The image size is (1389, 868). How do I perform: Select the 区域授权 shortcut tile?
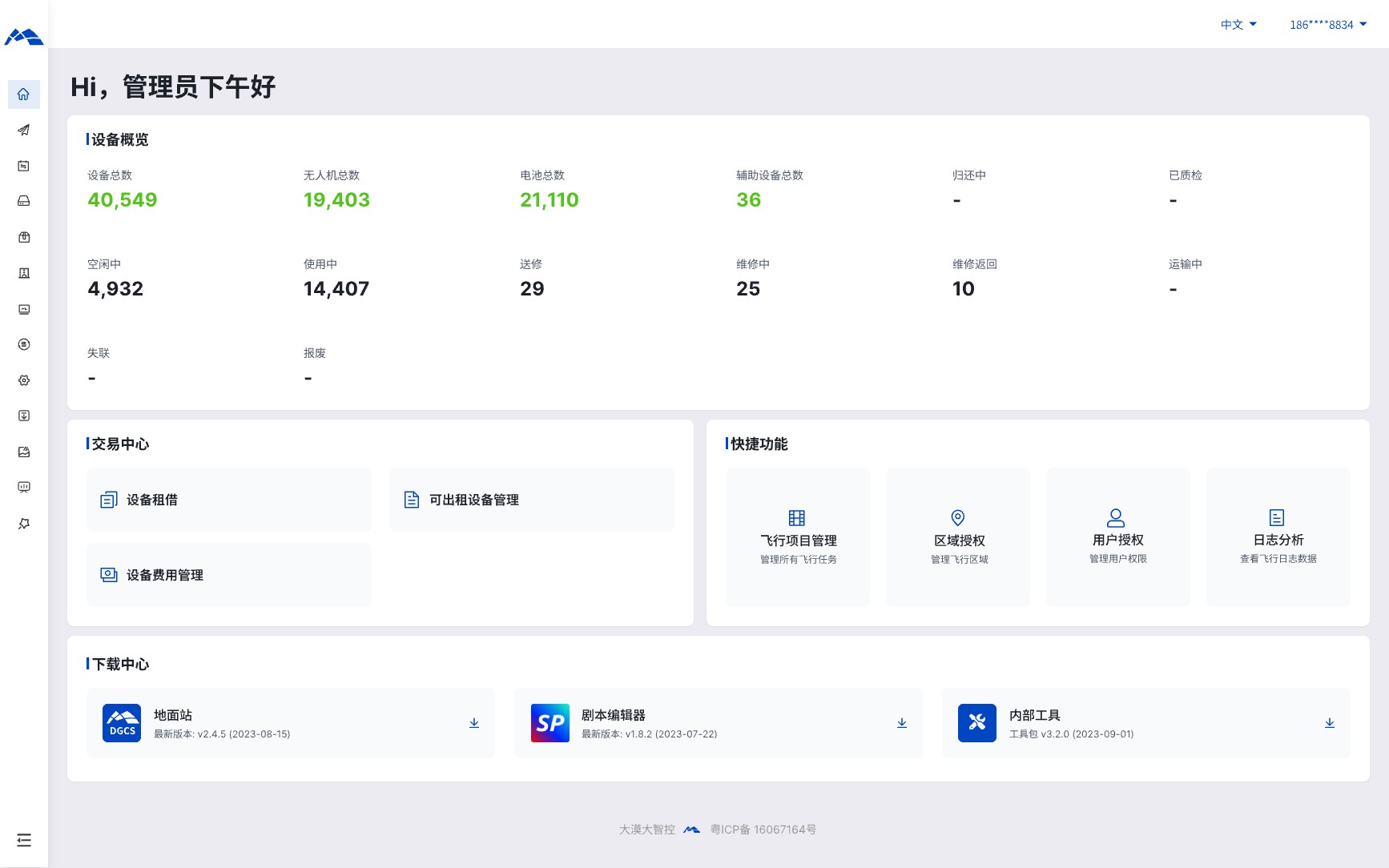pyautogui.click(x=958, y=537)
